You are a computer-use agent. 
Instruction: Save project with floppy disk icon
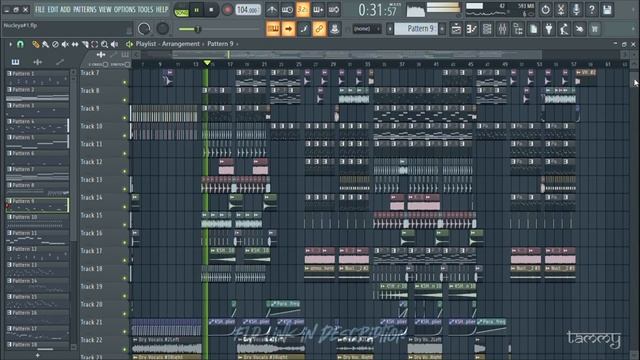[x=607, y=9]
